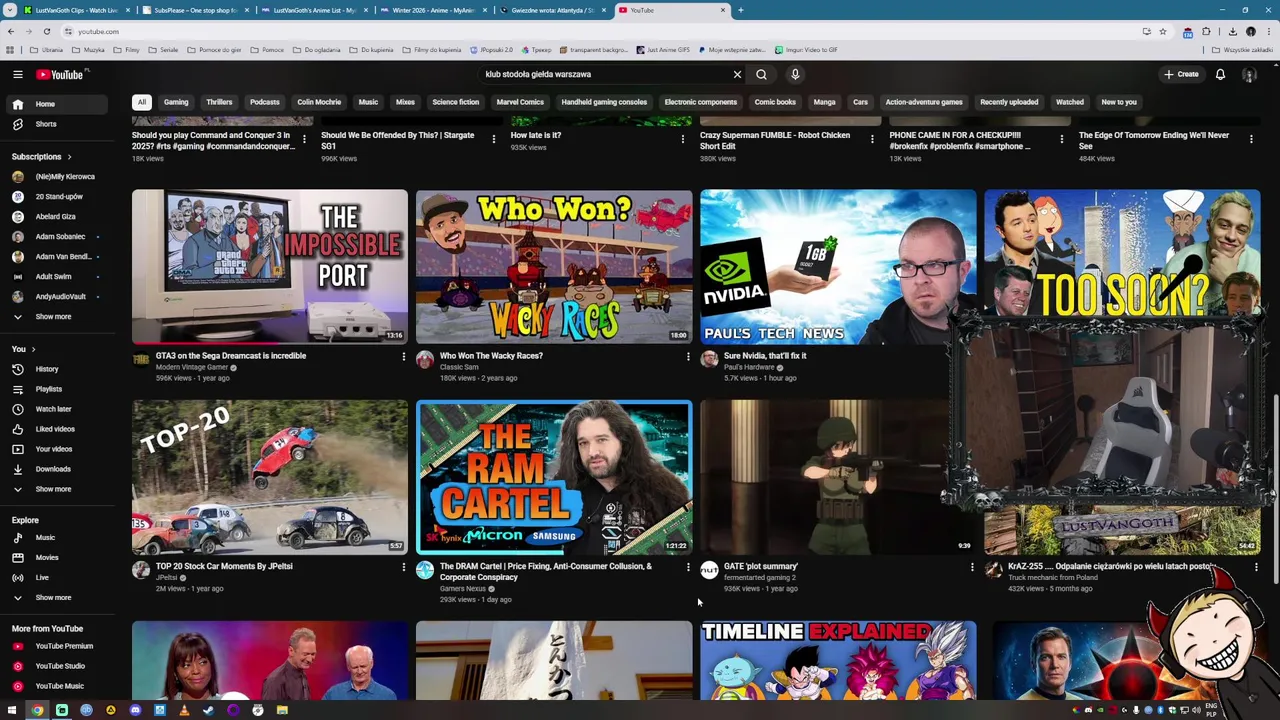Image resolution: width=1280 pixels, height=720 pixels.
Task: Select the Podcasts filter chip
Action: coord(265,102)
